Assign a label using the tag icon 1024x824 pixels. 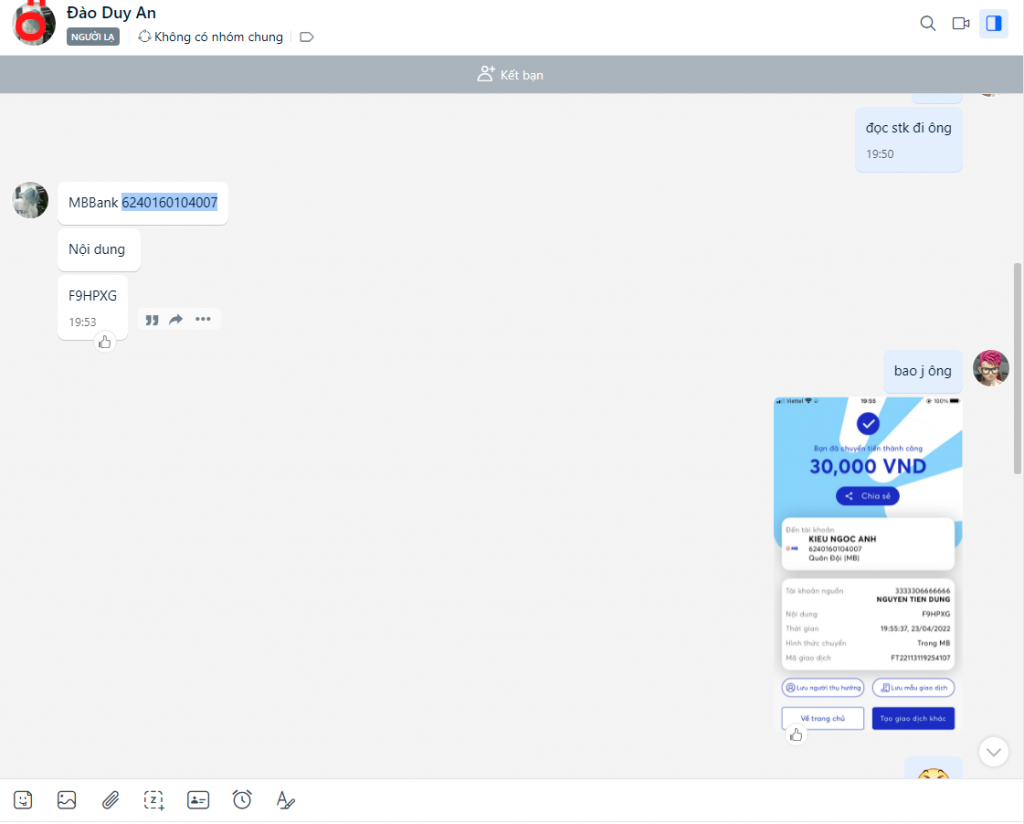point(307,37)
